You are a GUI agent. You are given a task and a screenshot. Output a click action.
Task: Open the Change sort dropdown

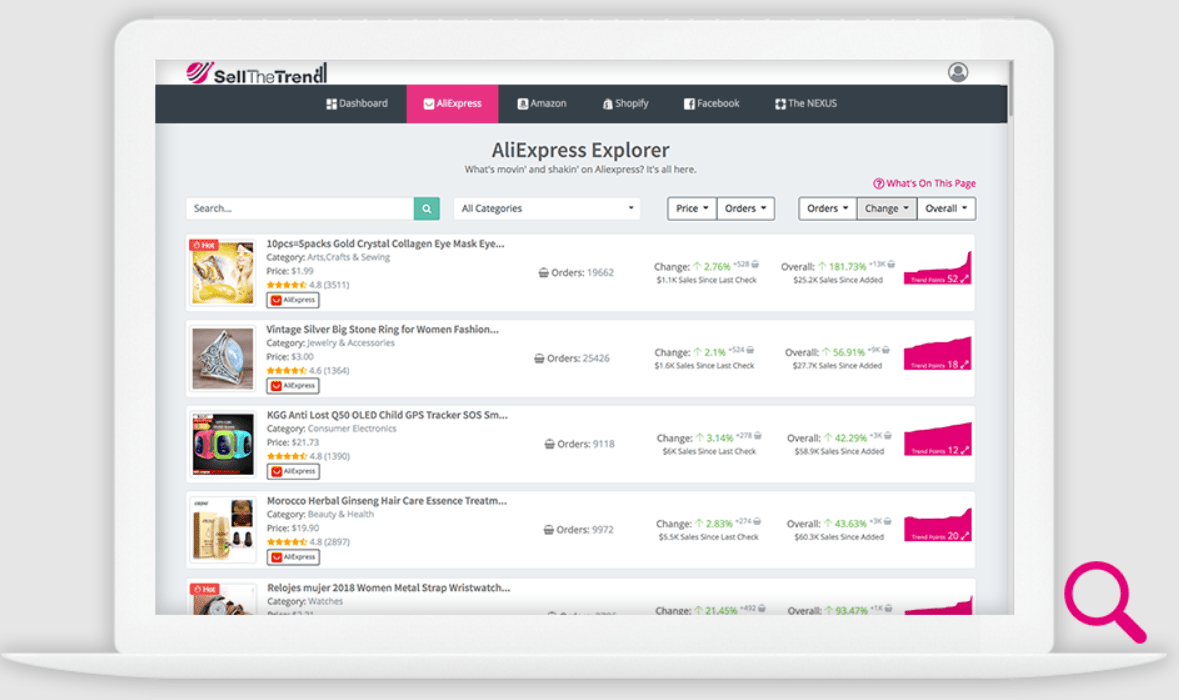(x=887, y=208)
